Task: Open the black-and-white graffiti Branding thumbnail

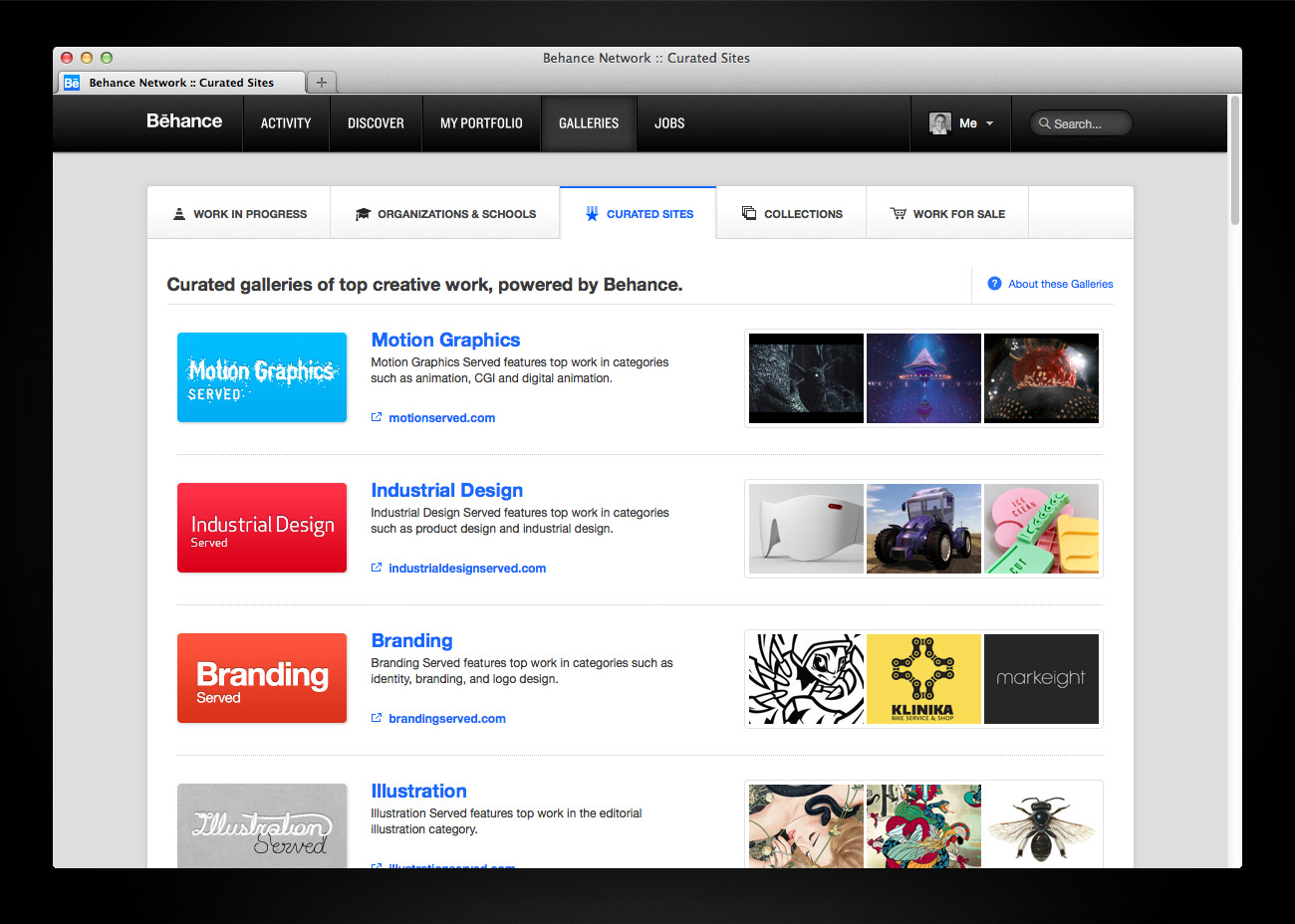Action: coord(806,679)
